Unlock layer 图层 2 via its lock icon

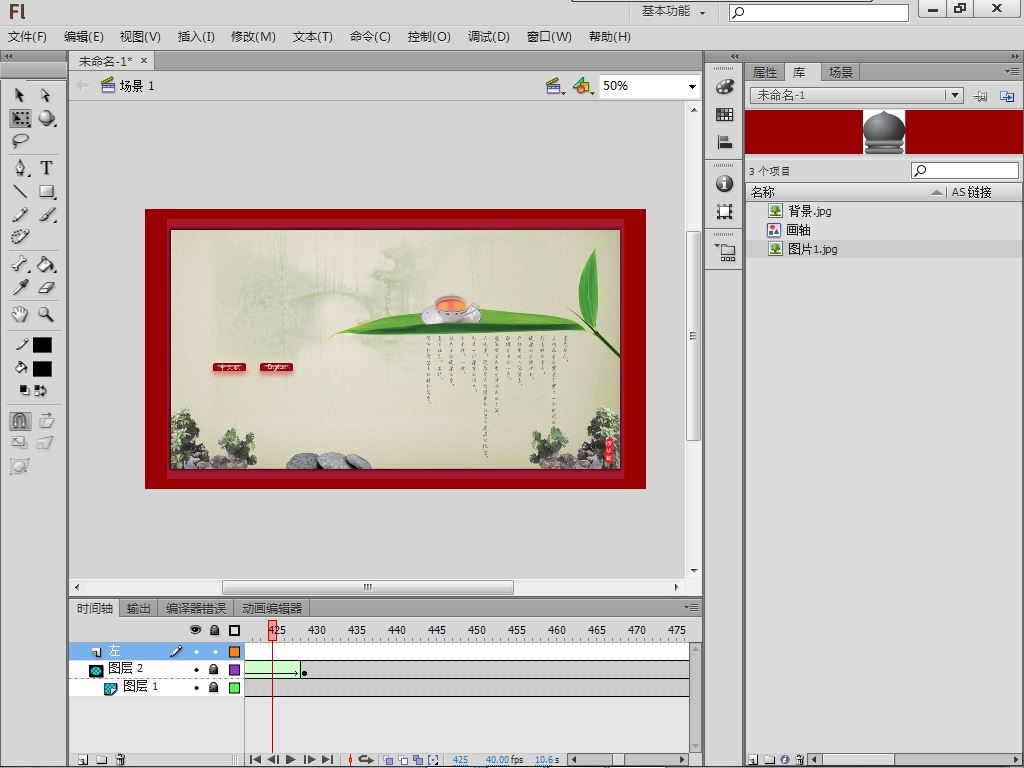click(x=213, y=669)
